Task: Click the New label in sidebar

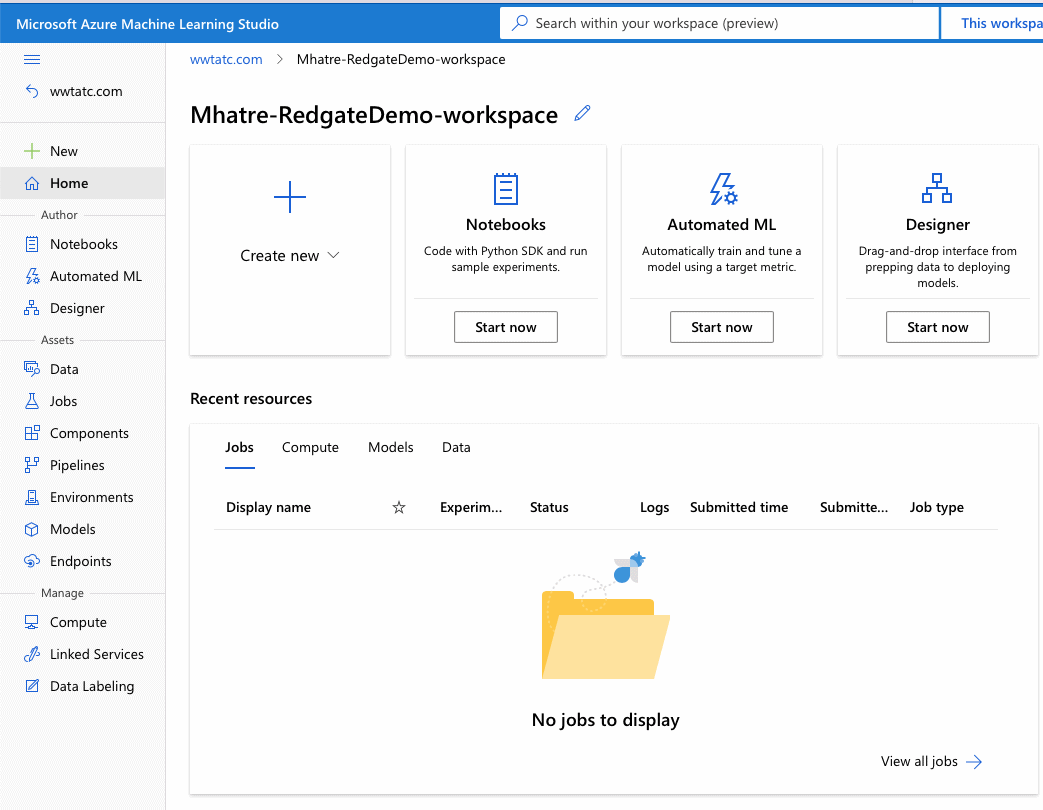Action: coord(64,151)
